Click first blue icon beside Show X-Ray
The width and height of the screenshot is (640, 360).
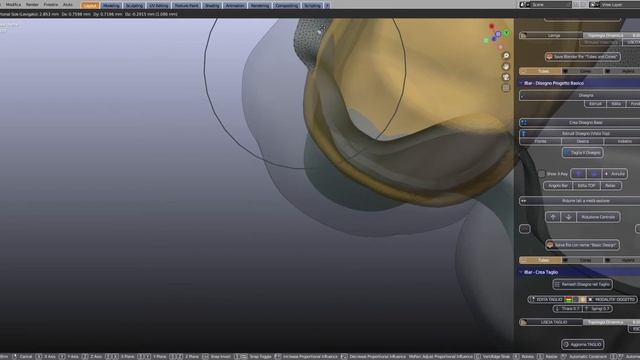(x=578, y=174)
